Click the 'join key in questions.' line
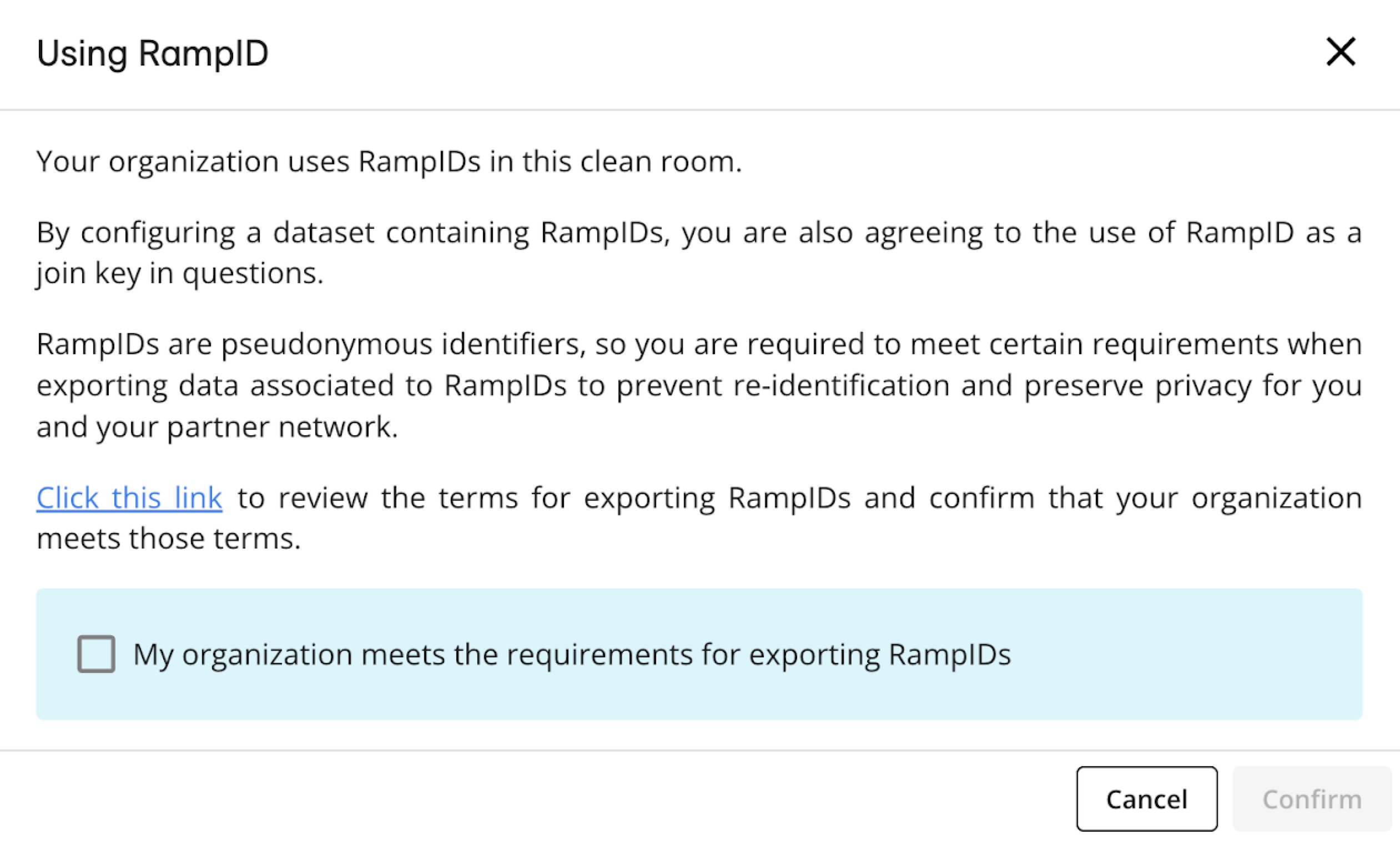This screenshot has width=1400, height=845. 179,273
